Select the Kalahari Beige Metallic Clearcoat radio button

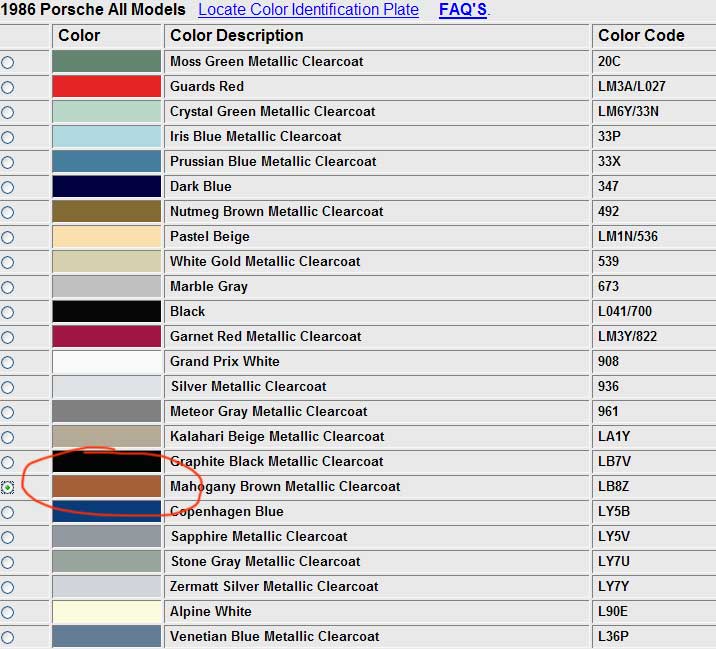[x=7, y=438]
